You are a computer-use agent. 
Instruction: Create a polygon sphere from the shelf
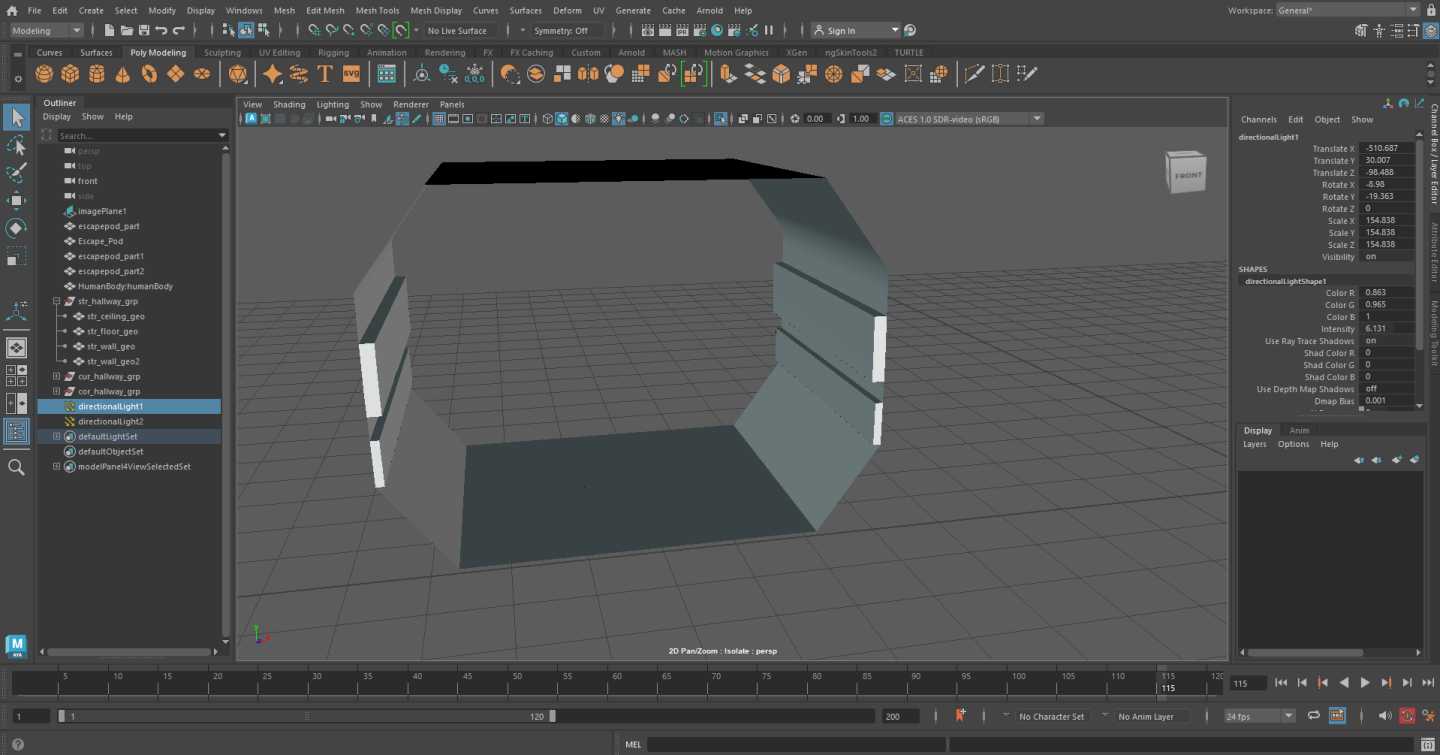click(44, 74)
